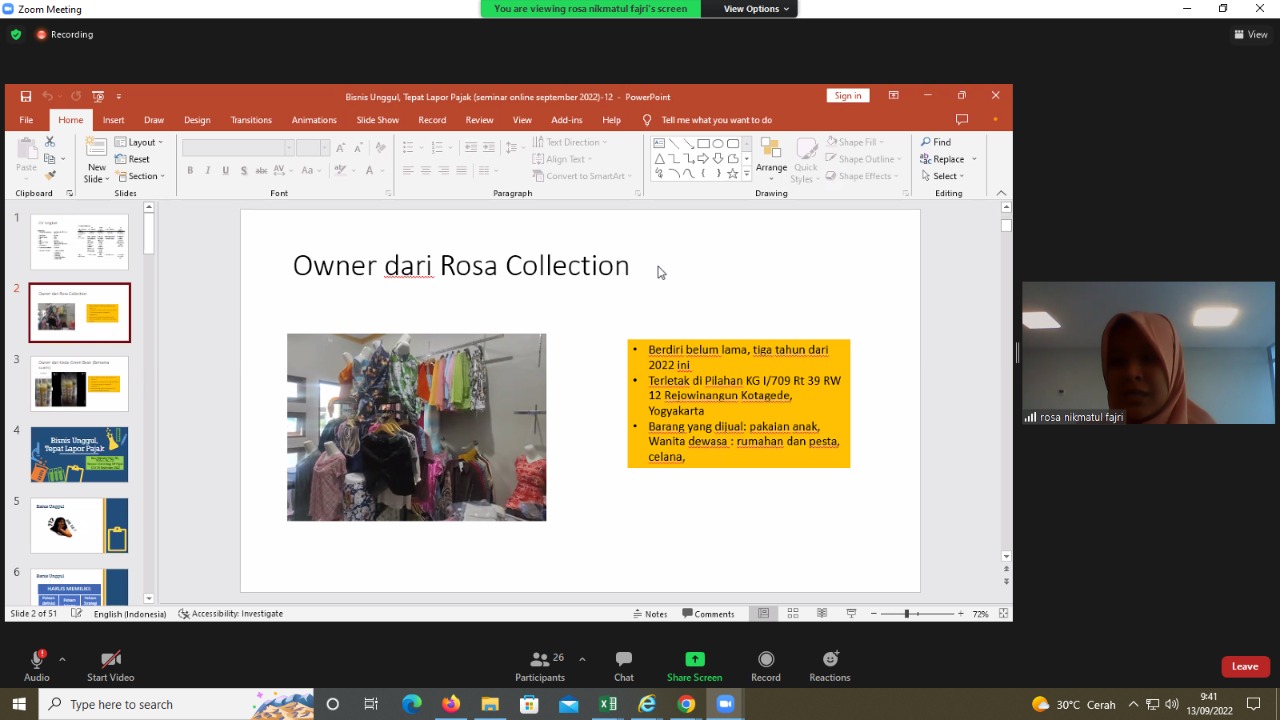Open the Layout dropdown in Slides group

[139, 142]
